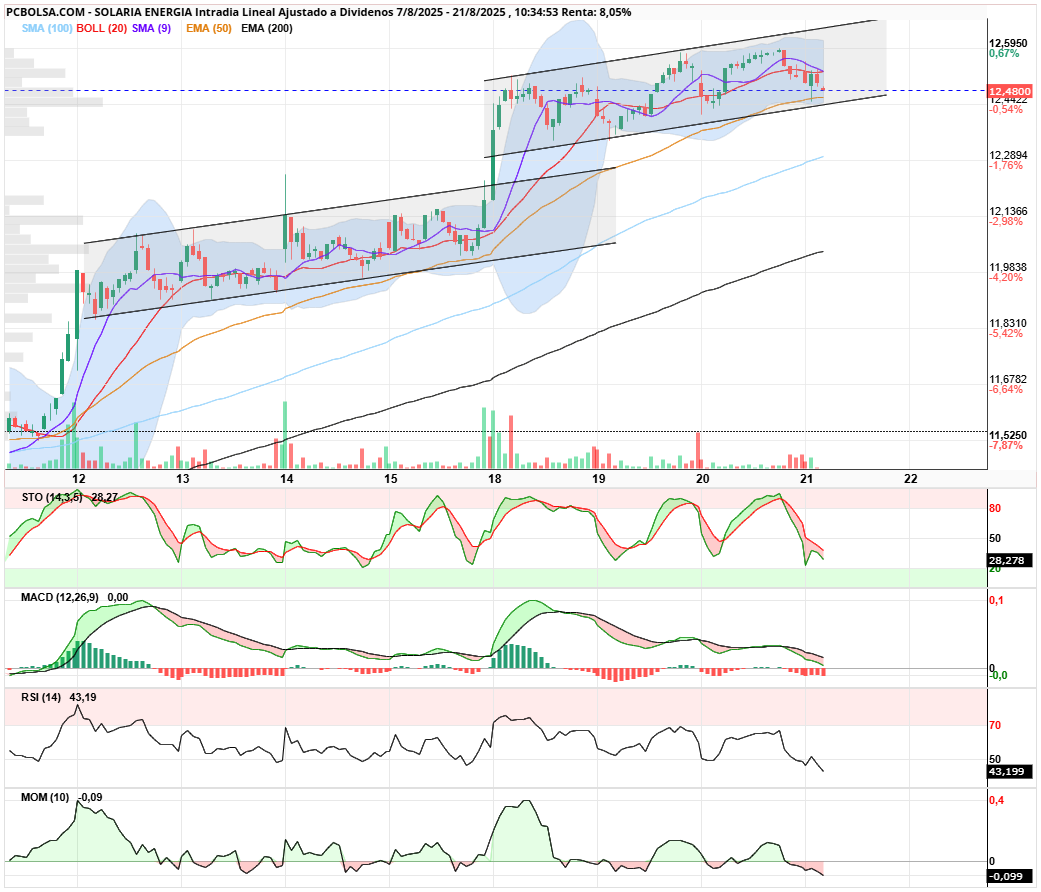Click the 80 level label in STO panel

pyautogui.click(x=995, y=508)
